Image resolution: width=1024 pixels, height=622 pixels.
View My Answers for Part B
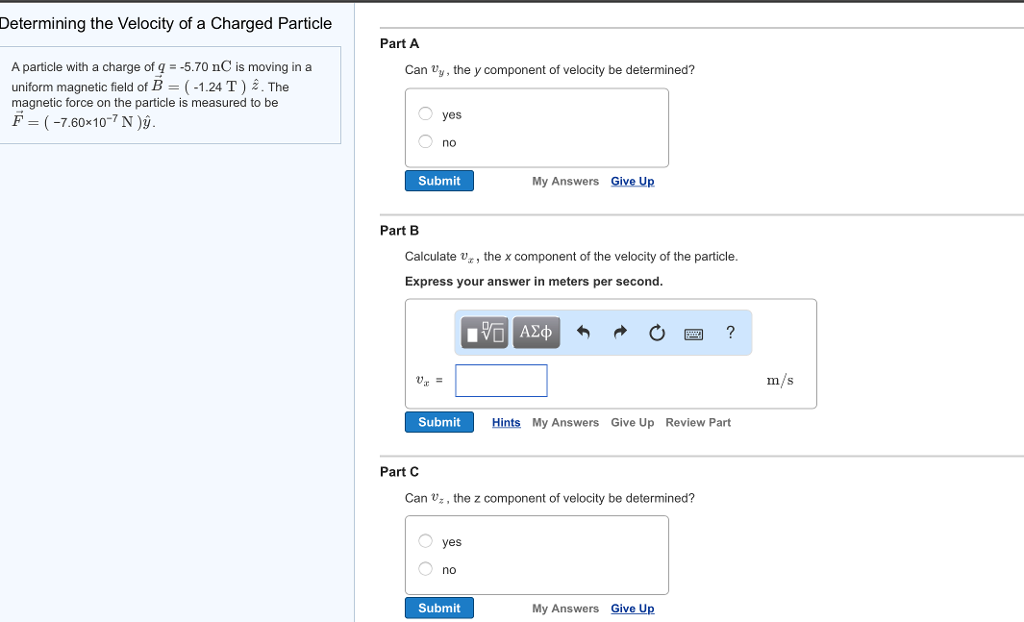pyautogui.click(x=565, y=422)
